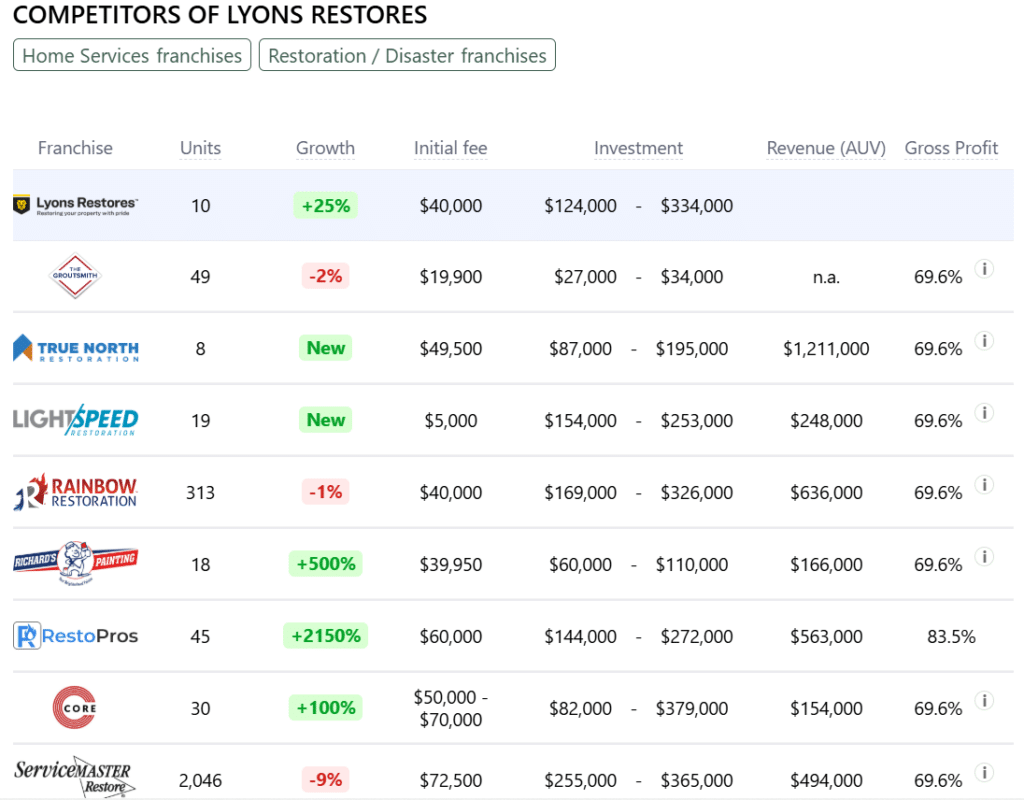
Task: Open the Lightspeed Restoration gross profit info icon
Action: [984, 413]
